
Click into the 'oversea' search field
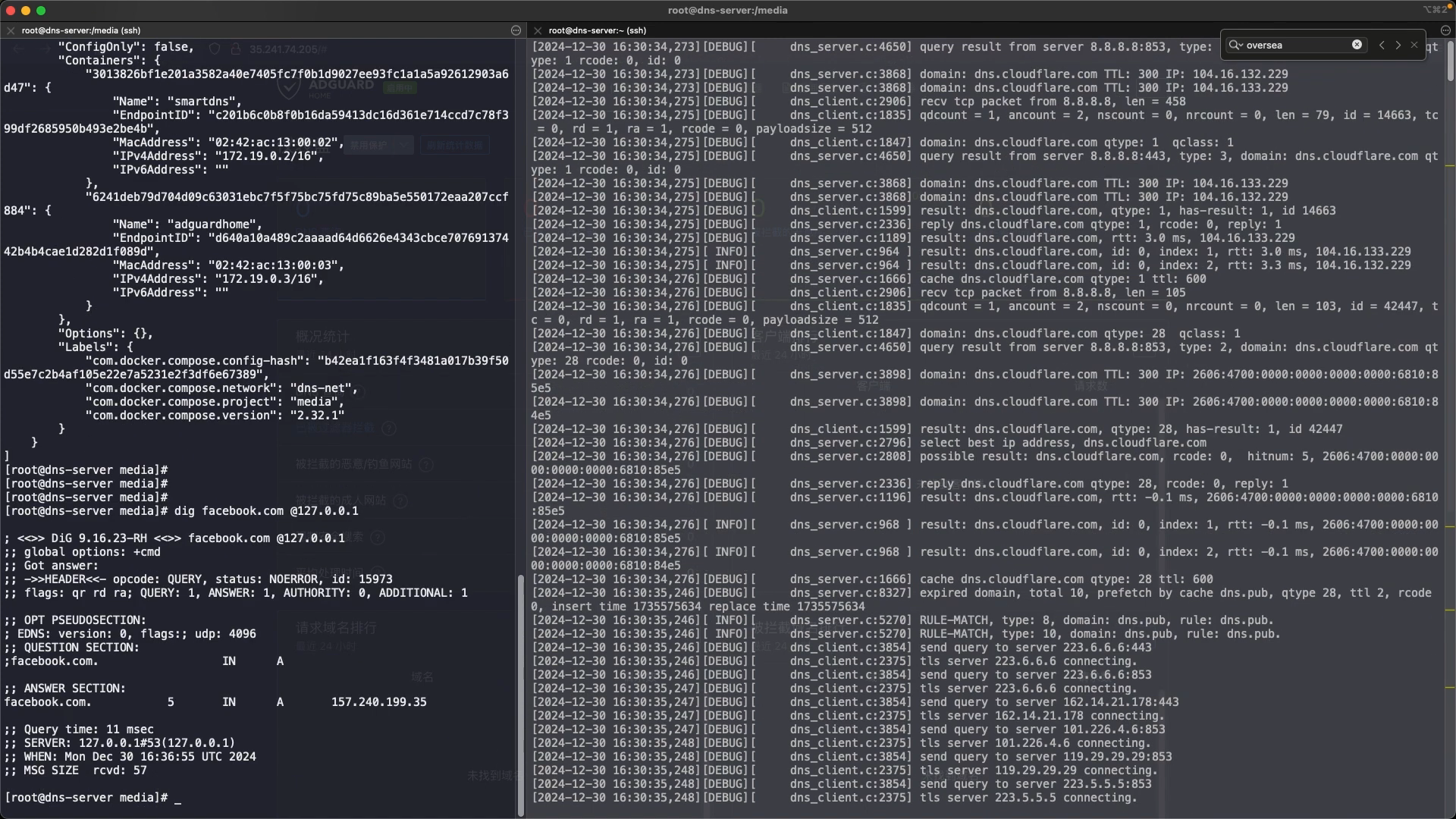1297,45
